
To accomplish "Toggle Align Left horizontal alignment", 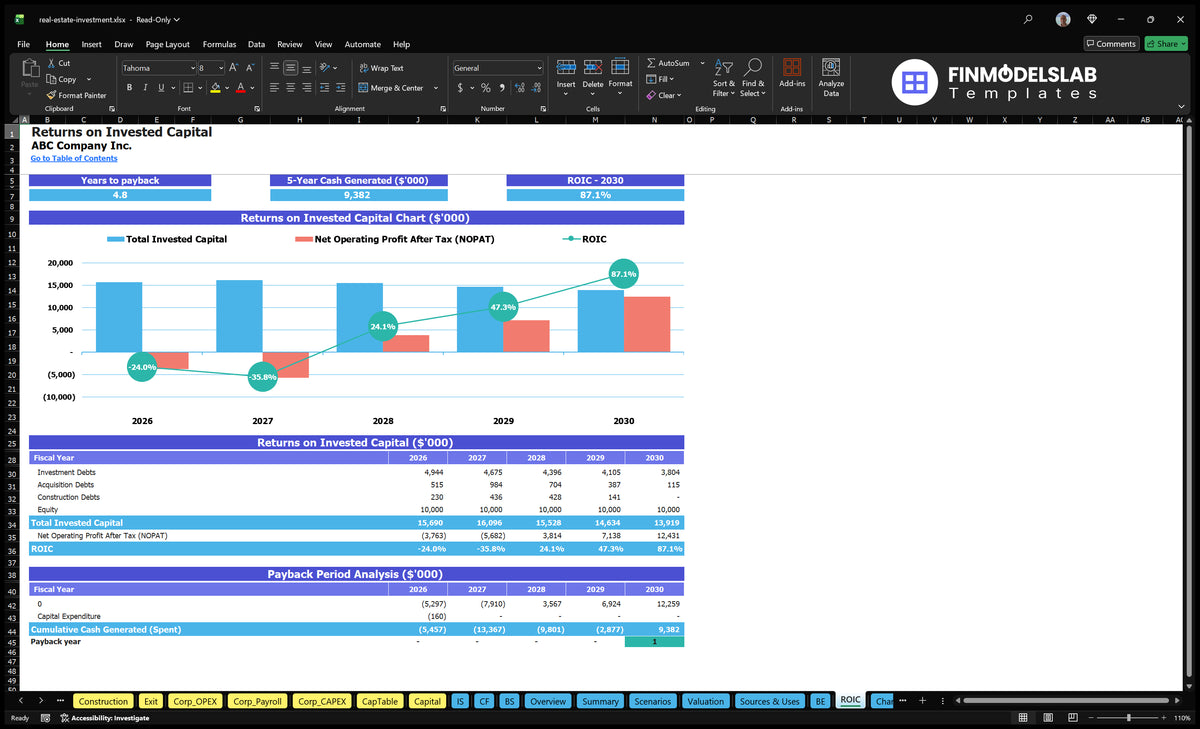I will pyautogui.click(x=274, y=88).
